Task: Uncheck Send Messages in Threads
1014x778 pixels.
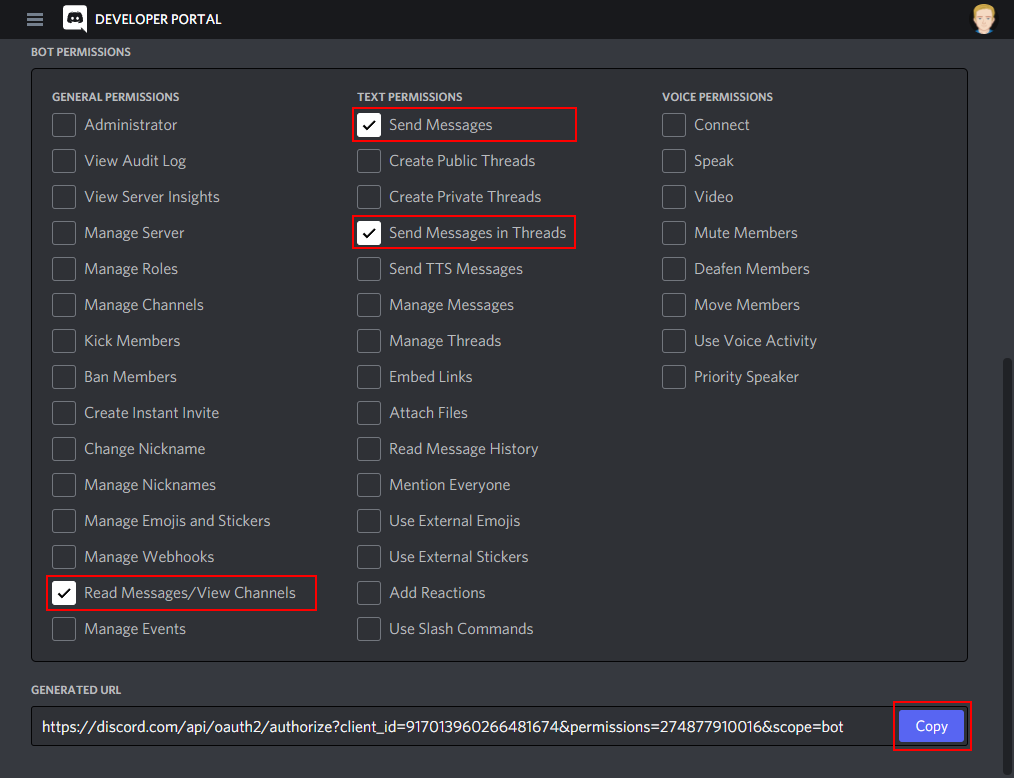Action: [x=369, y=233]
